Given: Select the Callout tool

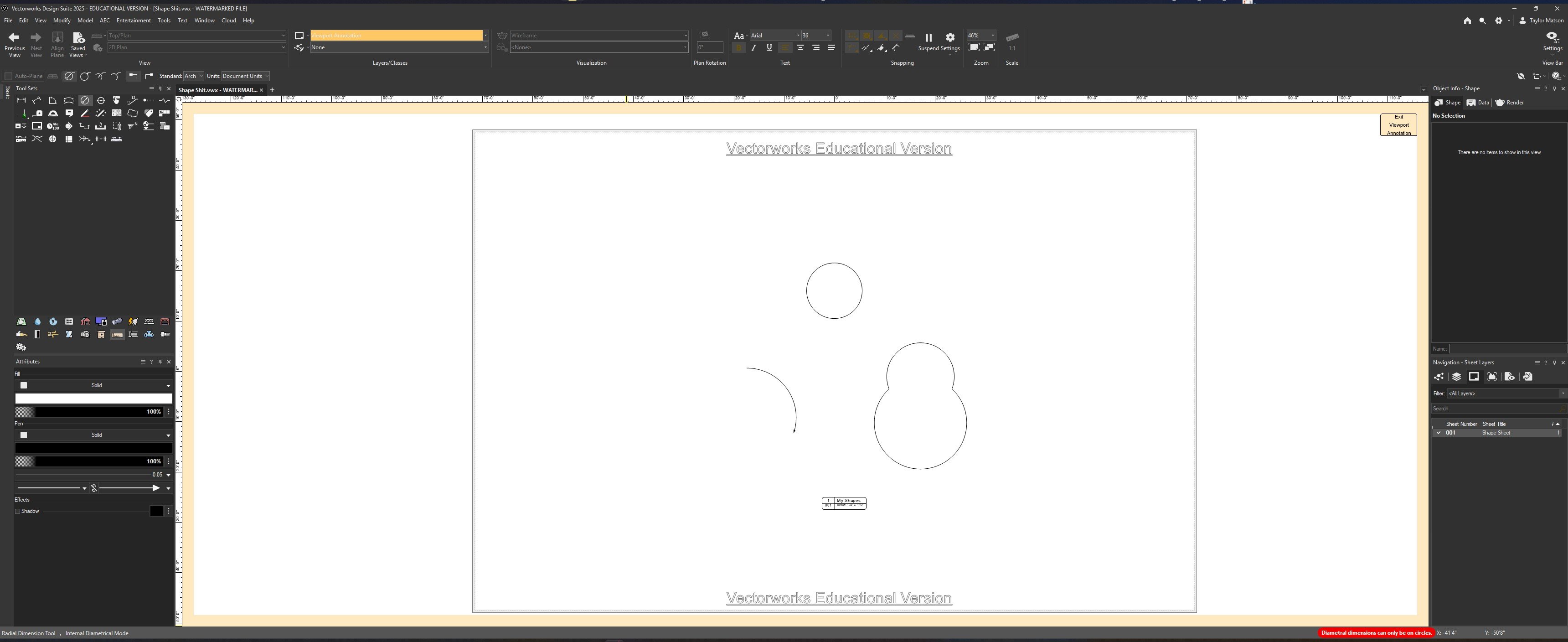Looking at the screenshot, I should (69, 113).
